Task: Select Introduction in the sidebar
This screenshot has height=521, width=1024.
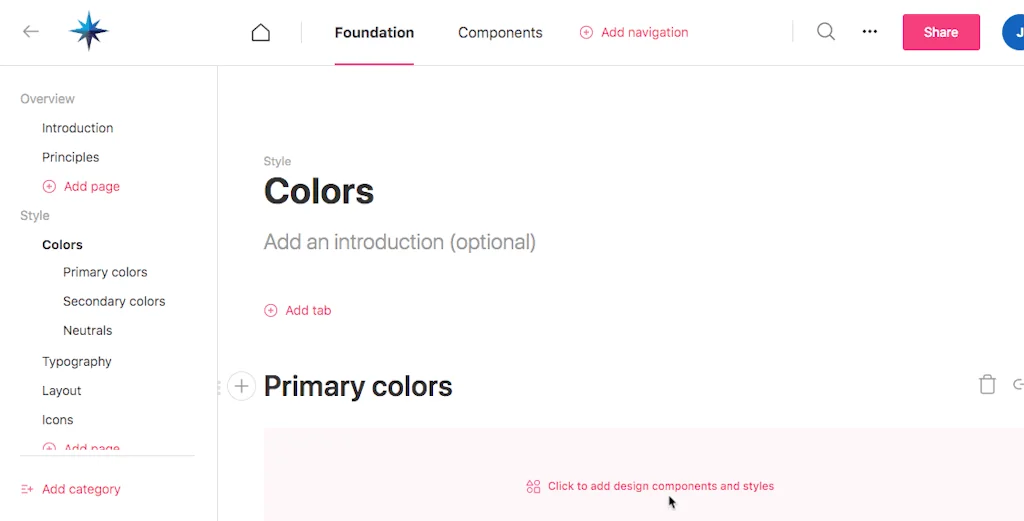Action: click(77, 128)
